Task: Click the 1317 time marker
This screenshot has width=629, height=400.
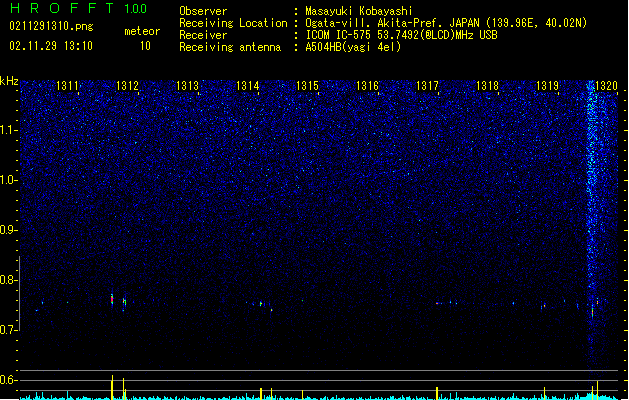Action: [427, 85]
